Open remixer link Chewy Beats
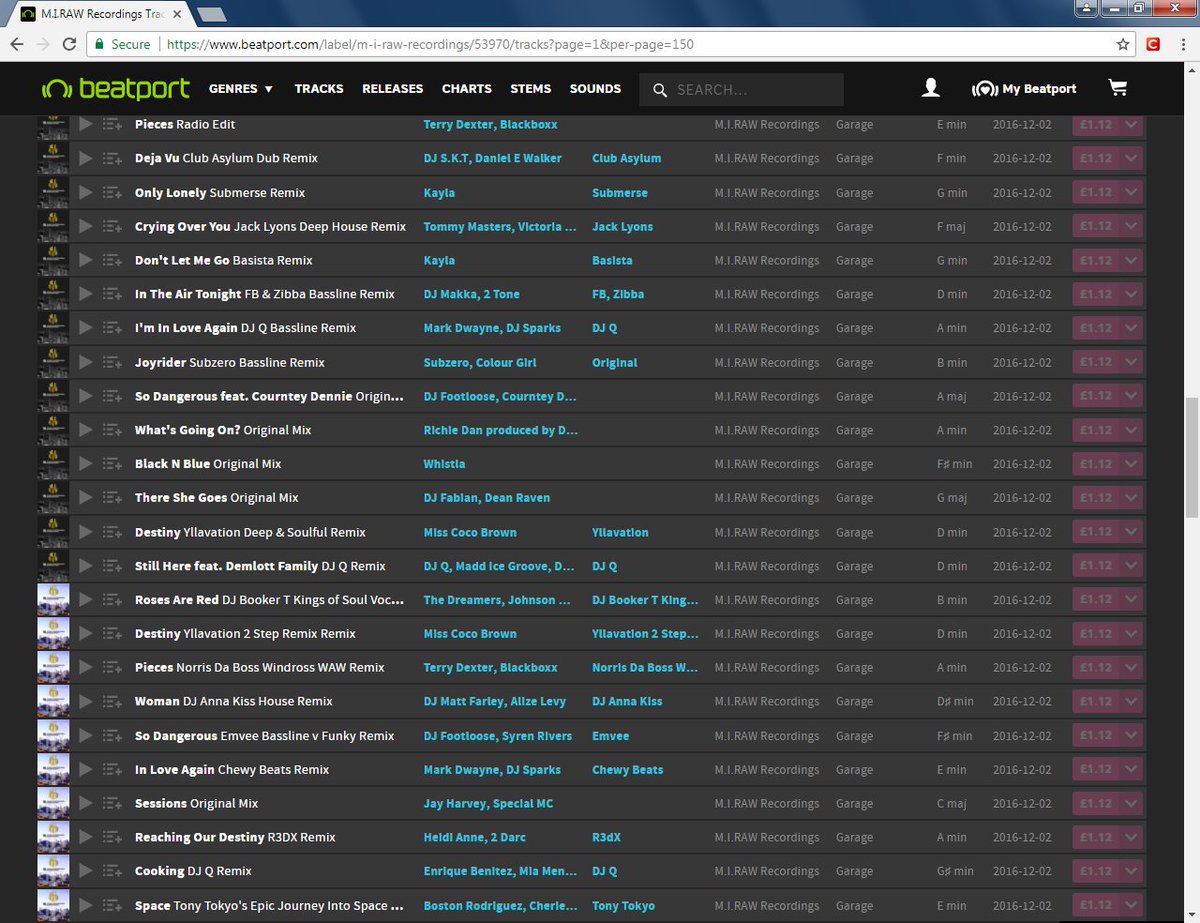Viewport: 1200px width, 923px height. click(628, 769)
